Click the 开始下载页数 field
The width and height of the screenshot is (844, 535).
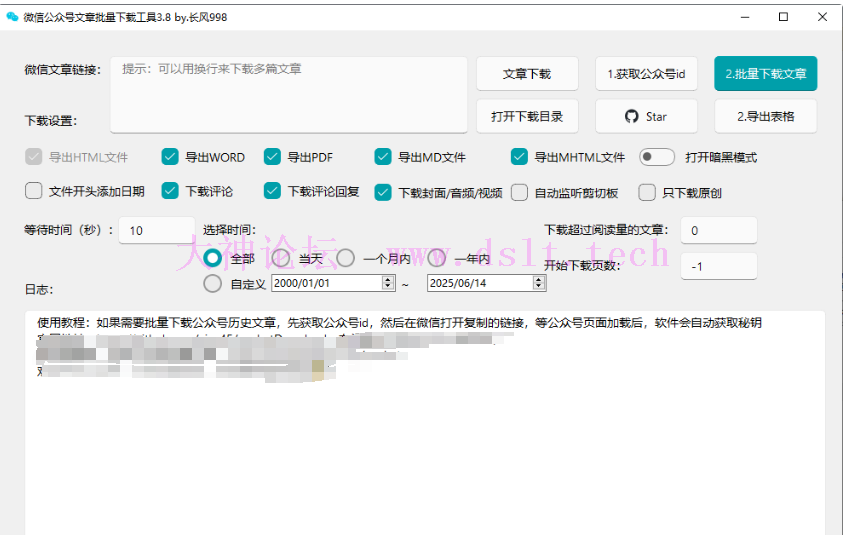[719, 266]
